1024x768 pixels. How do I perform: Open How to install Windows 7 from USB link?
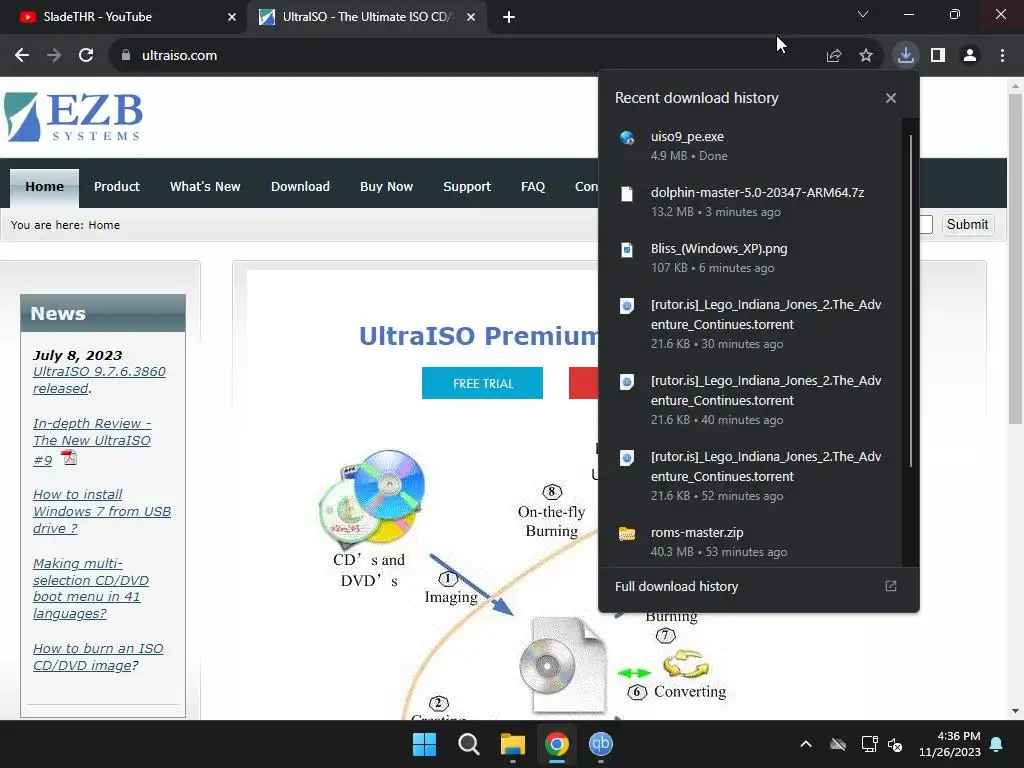pos(102,511)
